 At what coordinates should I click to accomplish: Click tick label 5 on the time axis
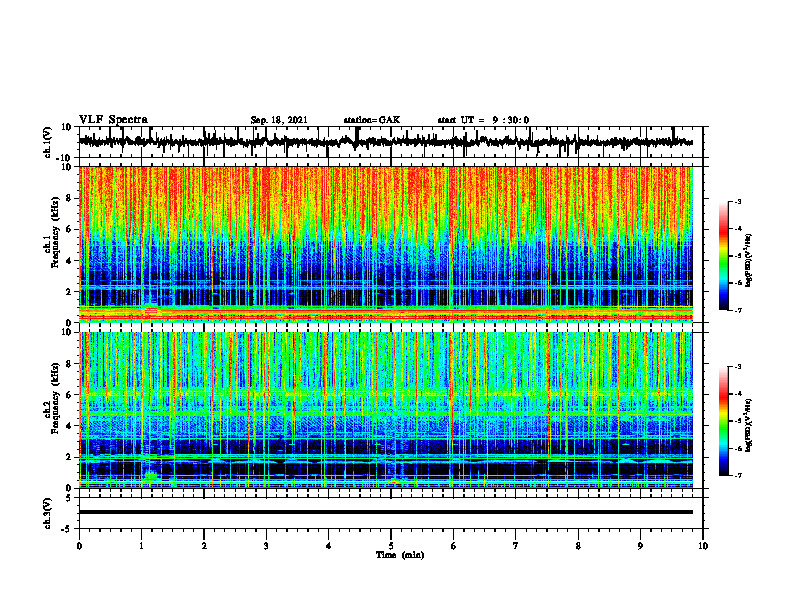click(x=391, y=546)
